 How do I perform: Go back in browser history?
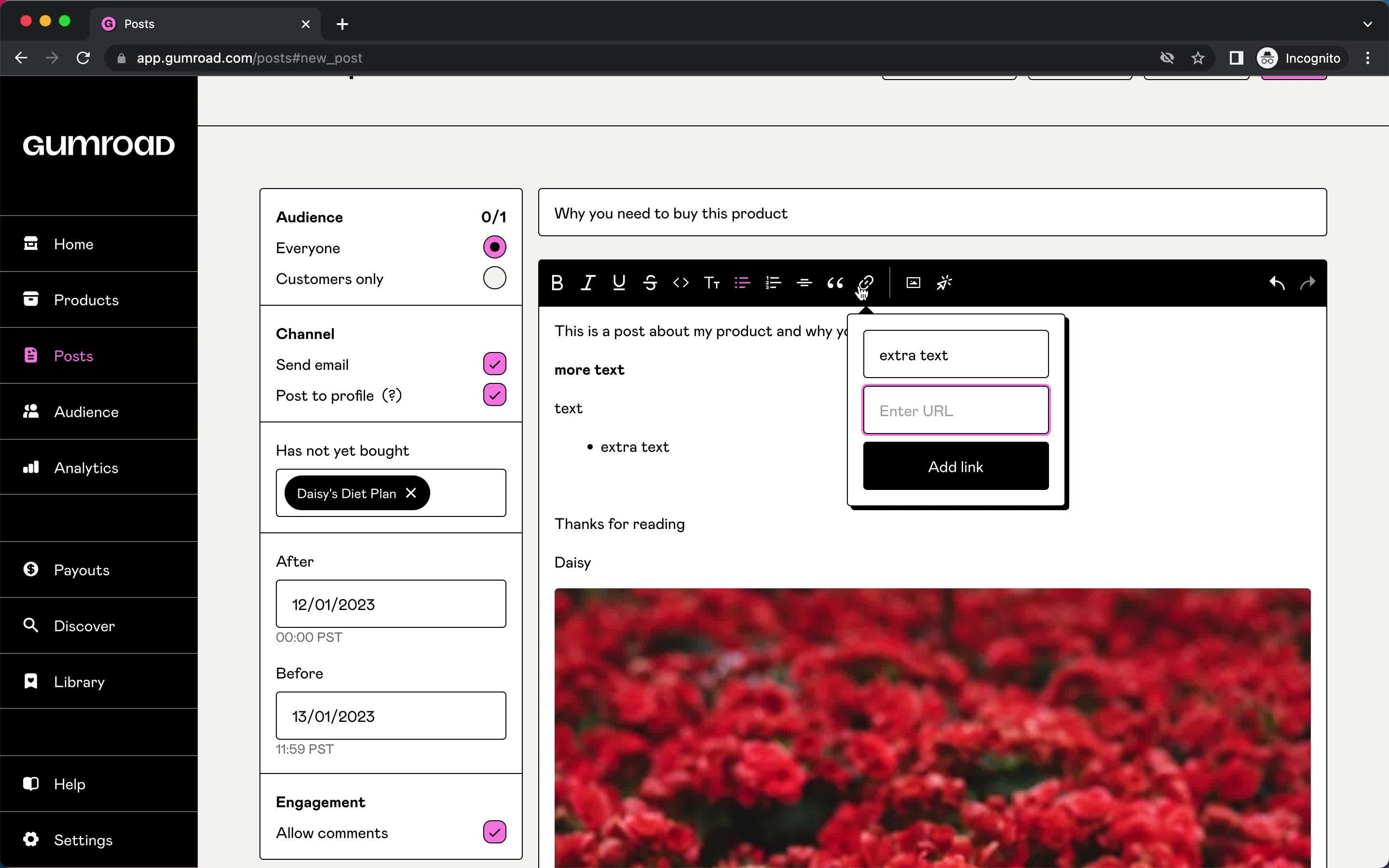(x=21, y=58)
